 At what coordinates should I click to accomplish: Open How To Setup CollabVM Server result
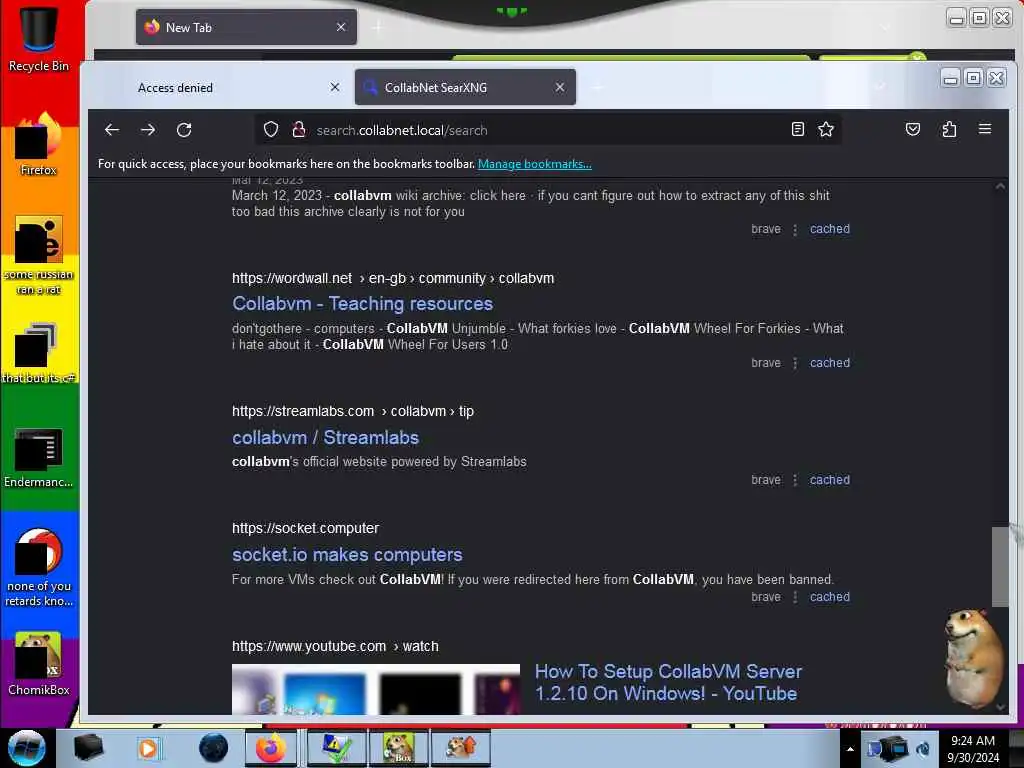coord(668,682)
